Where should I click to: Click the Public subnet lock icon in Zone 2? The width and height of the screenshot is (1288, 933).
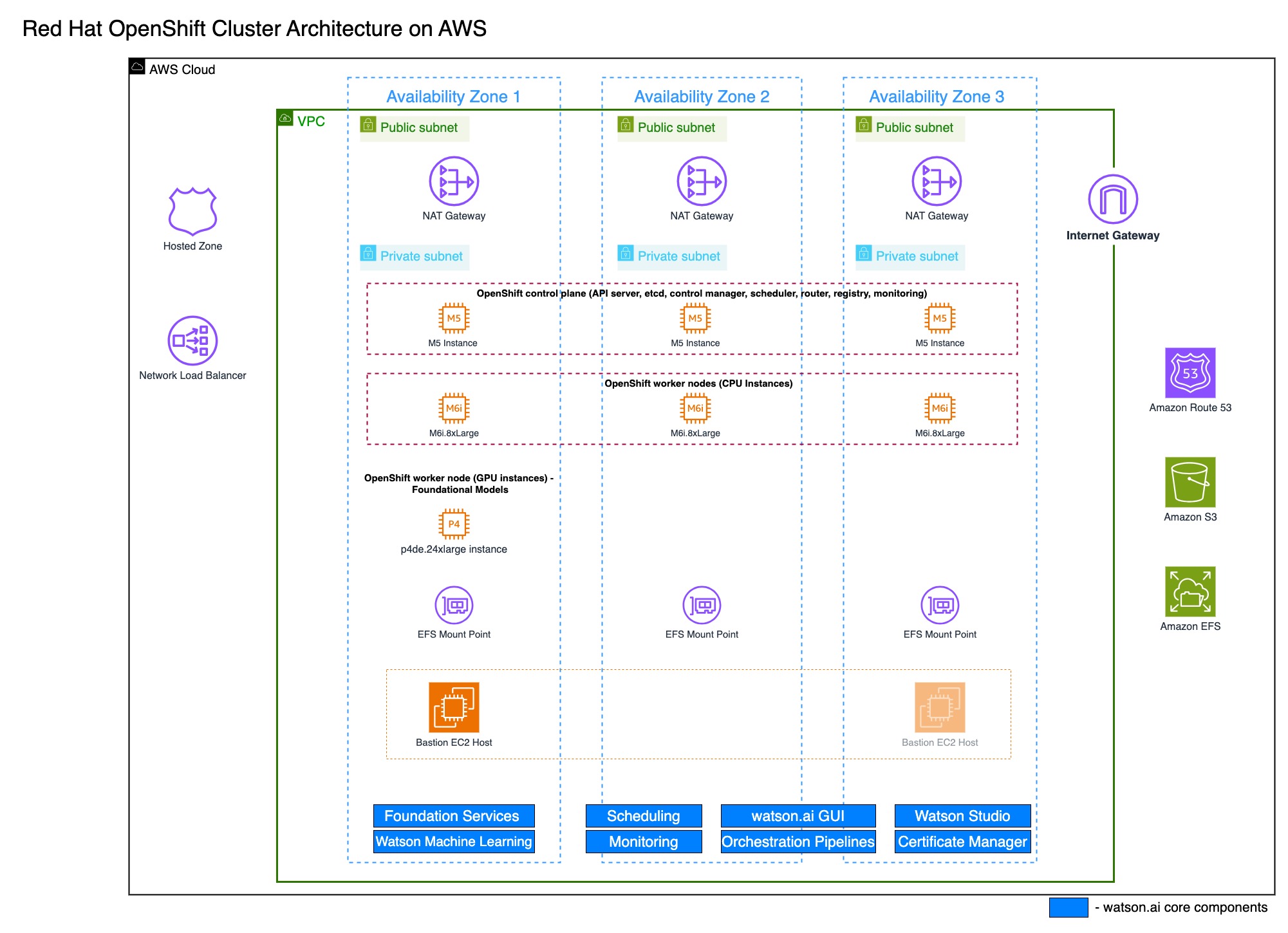point(626,124)
